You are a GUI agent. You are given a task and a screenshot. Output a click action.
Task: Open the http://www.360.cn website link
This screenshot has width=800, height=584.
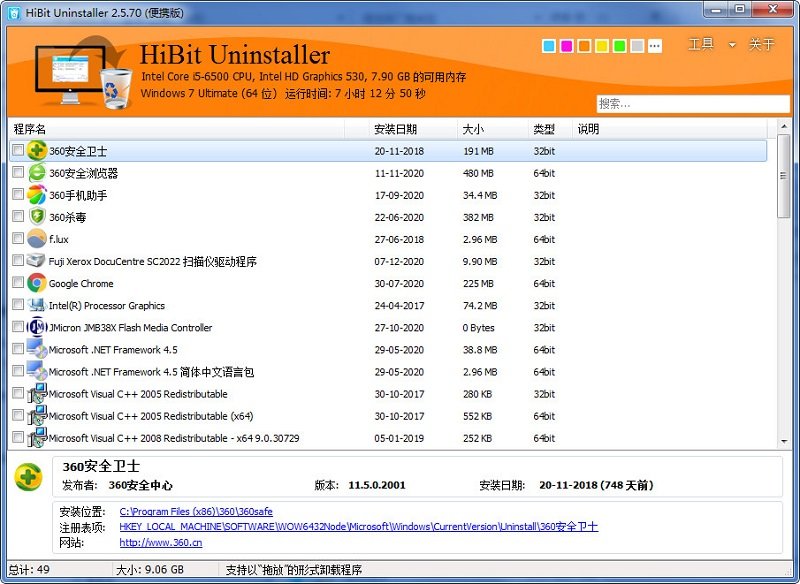coord(161,542)
